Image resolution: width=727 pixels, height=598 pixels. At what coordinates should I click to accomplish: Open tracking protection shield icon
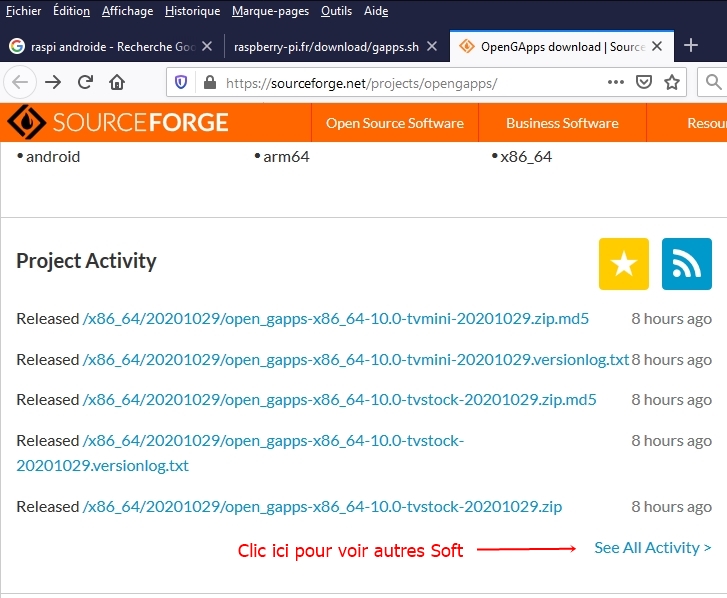[181, 83]
